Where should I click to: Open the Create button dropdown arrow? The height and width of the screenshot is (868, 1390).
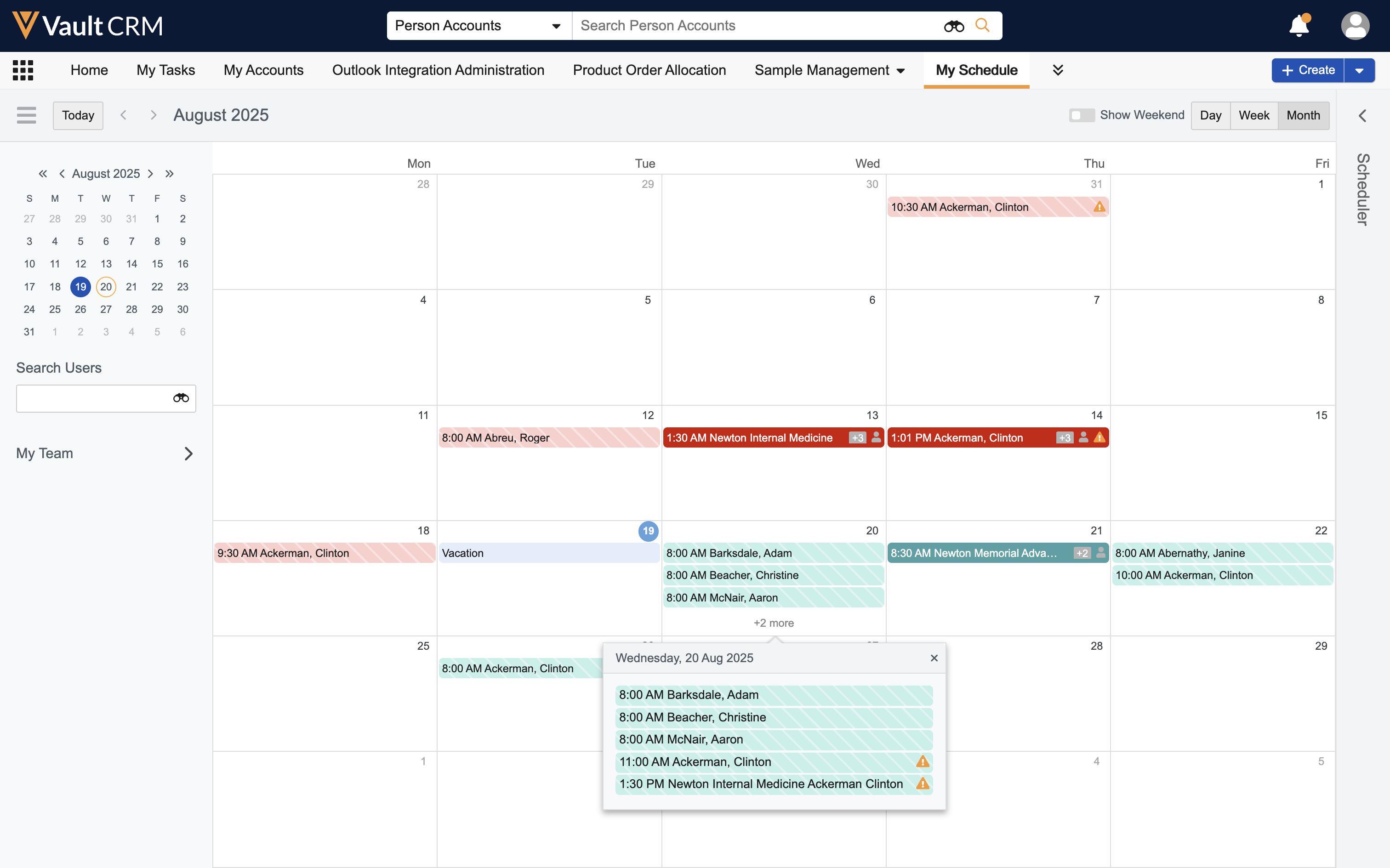pyautogui.click(x=1359, y=71)
